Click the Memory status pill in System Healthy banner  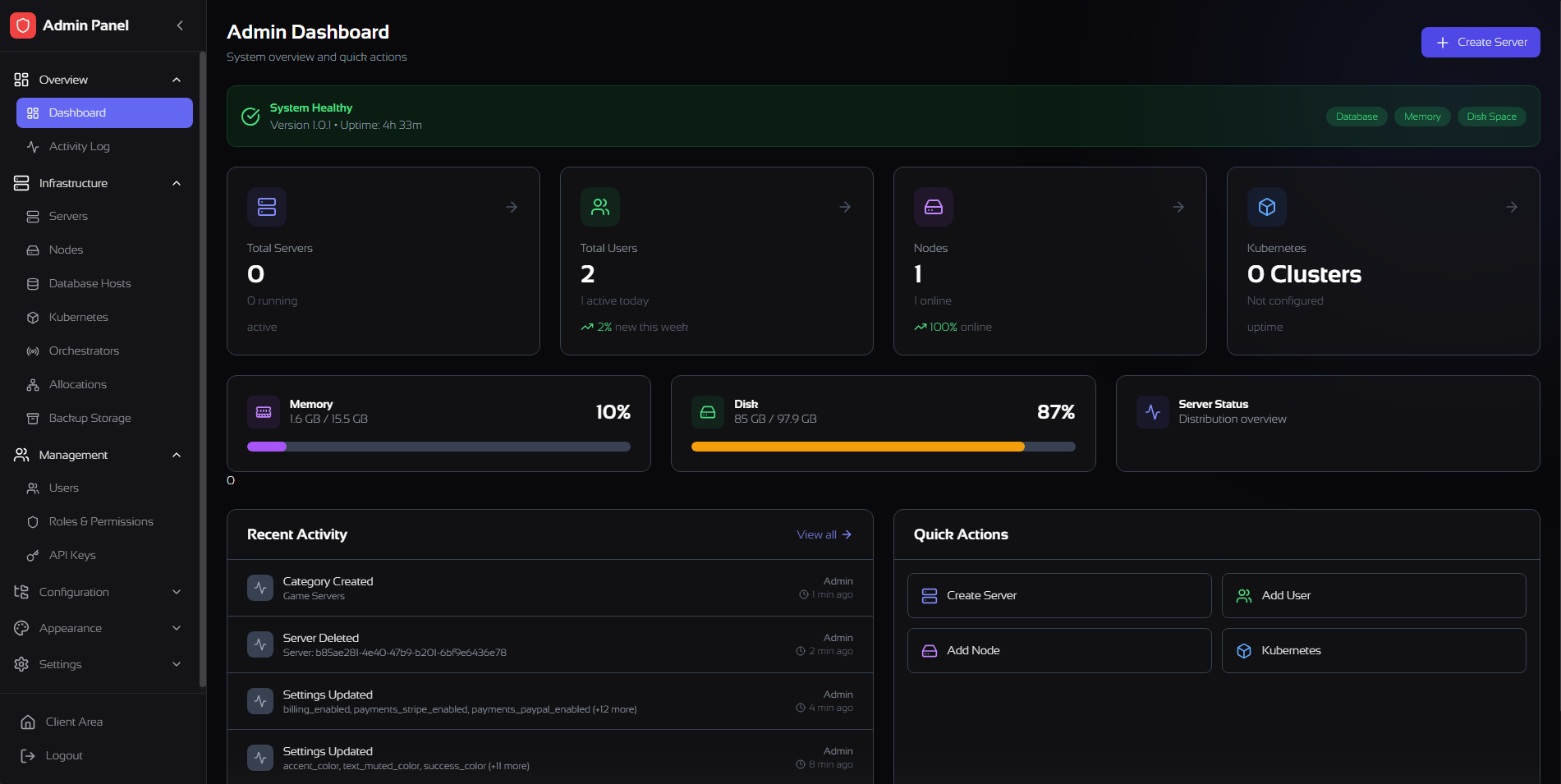(x=1422, y=117)
